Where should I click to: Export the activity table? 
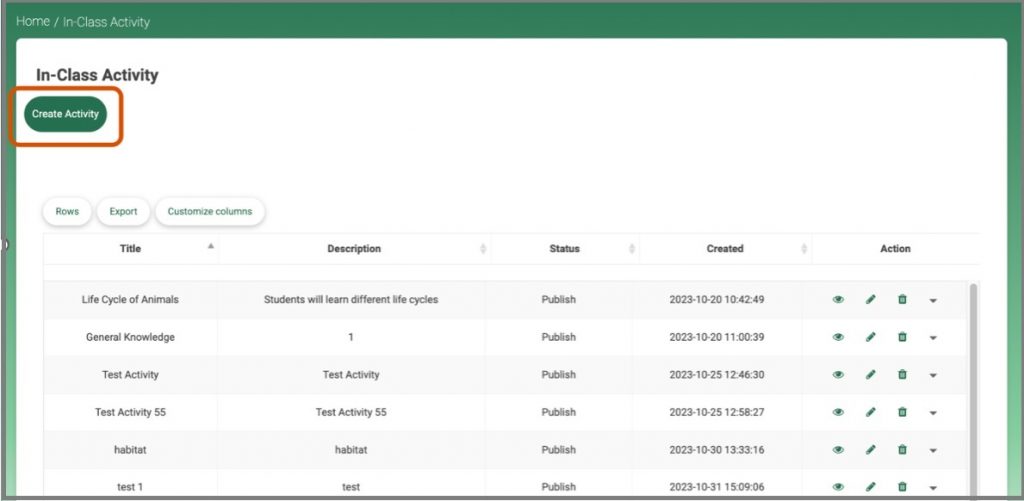(x=123, y=212)
